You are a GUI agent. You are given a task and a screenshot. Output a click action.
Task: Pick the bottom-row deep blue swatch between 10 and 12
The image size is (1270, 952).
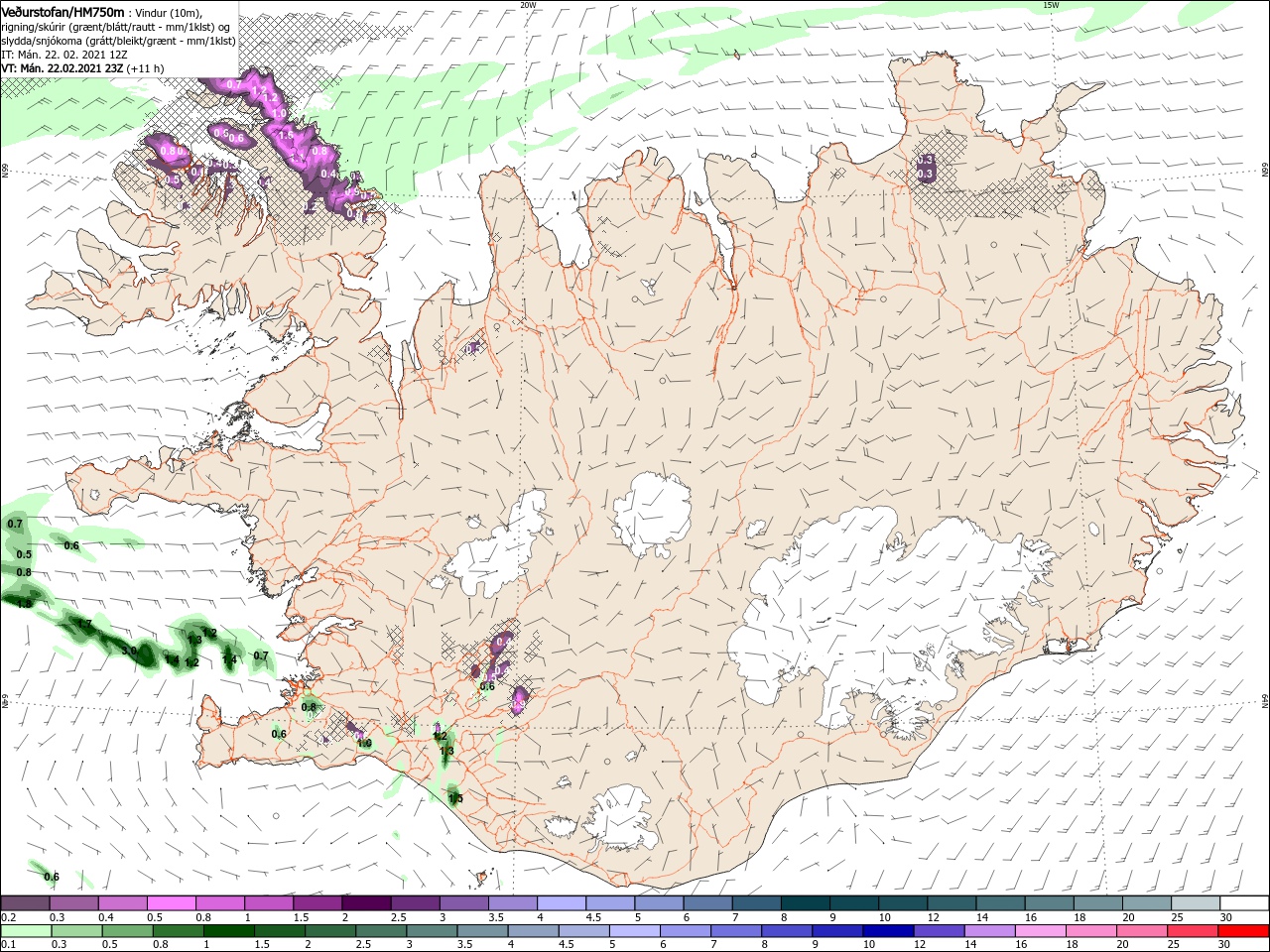(x=888, y=931)
